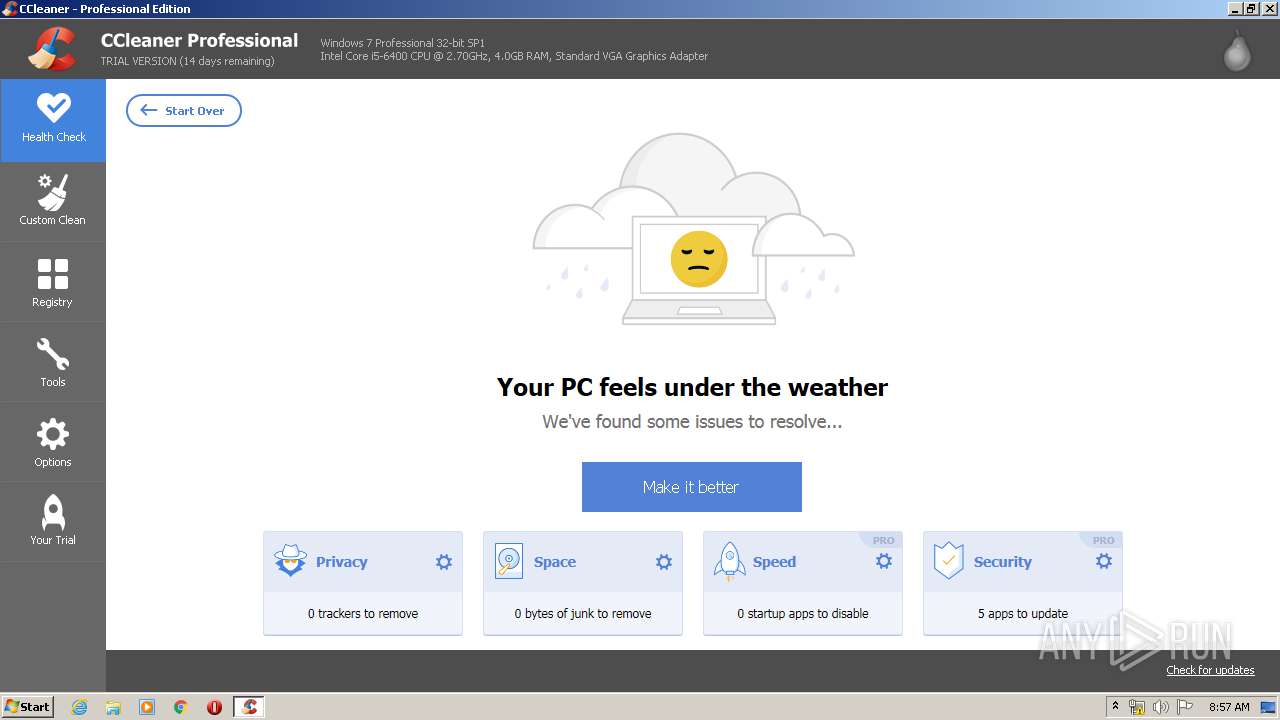Open the Custom Clean section
The width and height of the screenshot is (1280, 720).
point(53,201)
